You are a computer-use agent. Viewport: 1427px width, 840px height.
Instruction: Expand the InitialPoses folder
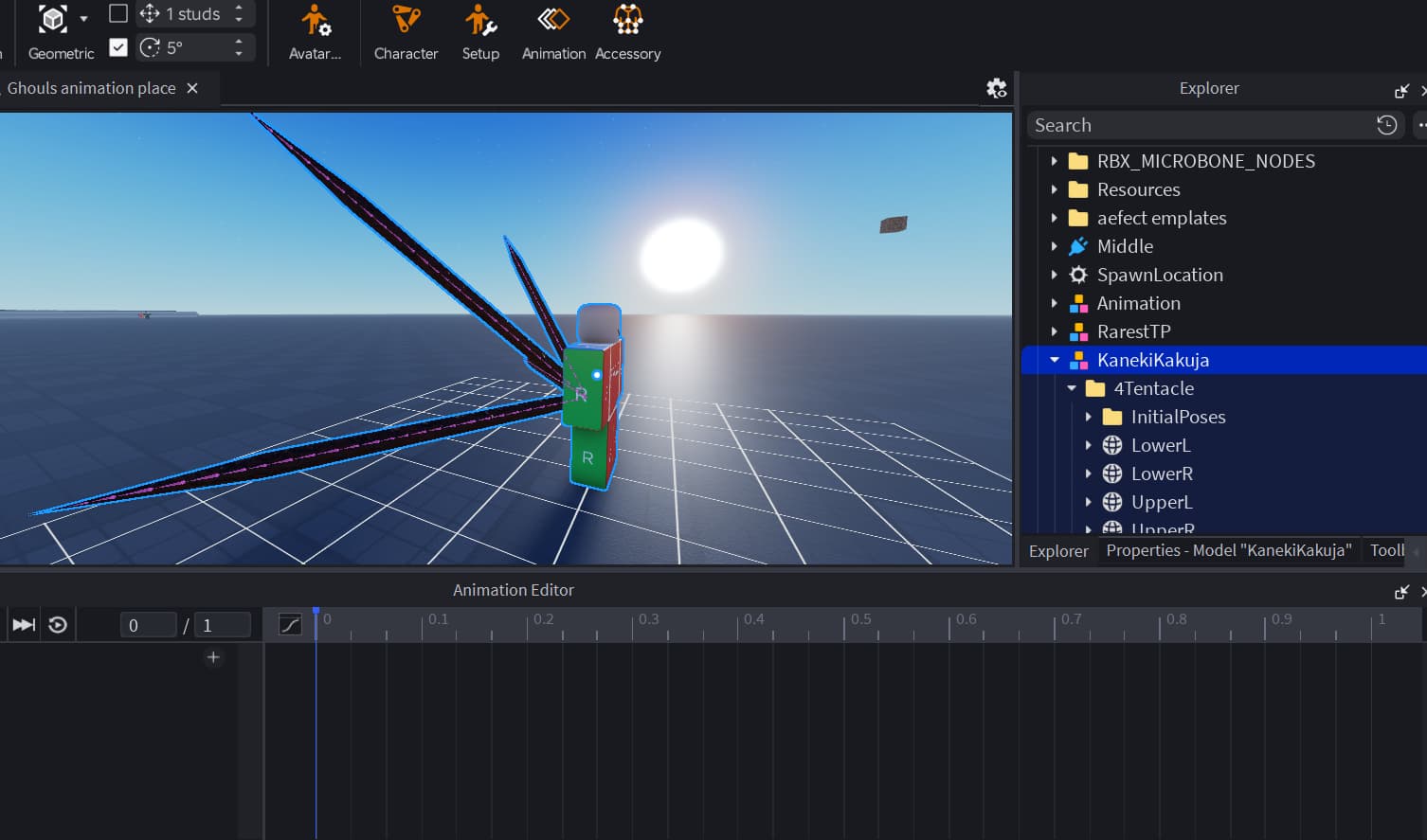click(x=1089, y=417)
